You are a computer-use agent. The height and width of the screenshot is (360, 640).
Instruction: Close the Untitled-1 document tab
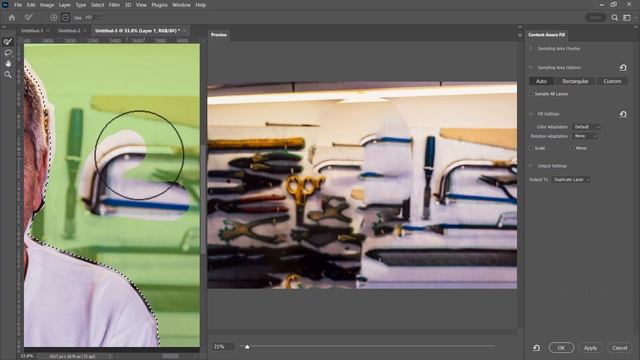coord(48,31)
